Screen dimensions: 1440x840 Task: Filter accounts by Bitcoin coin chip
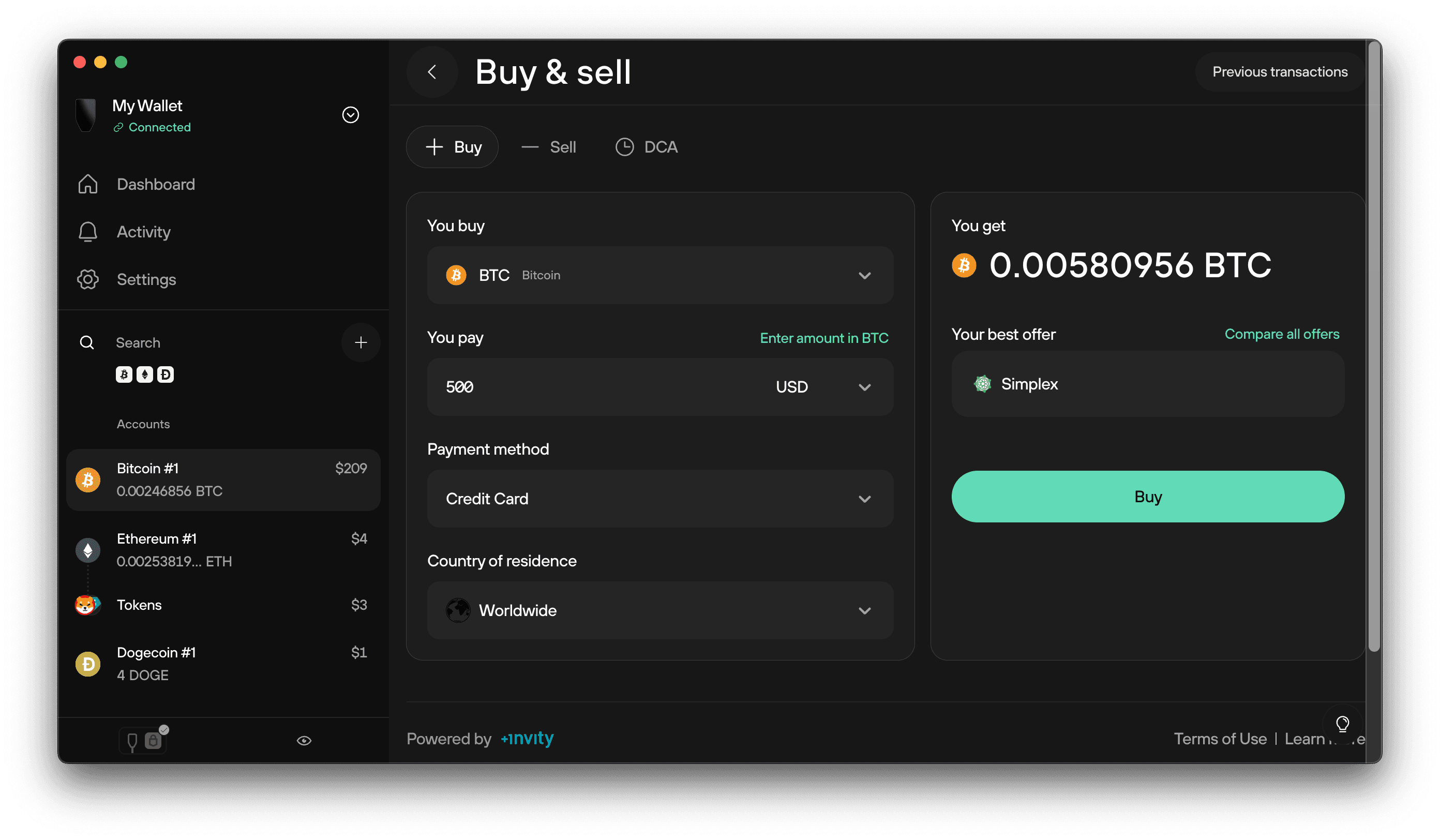(x=124, y=375)
